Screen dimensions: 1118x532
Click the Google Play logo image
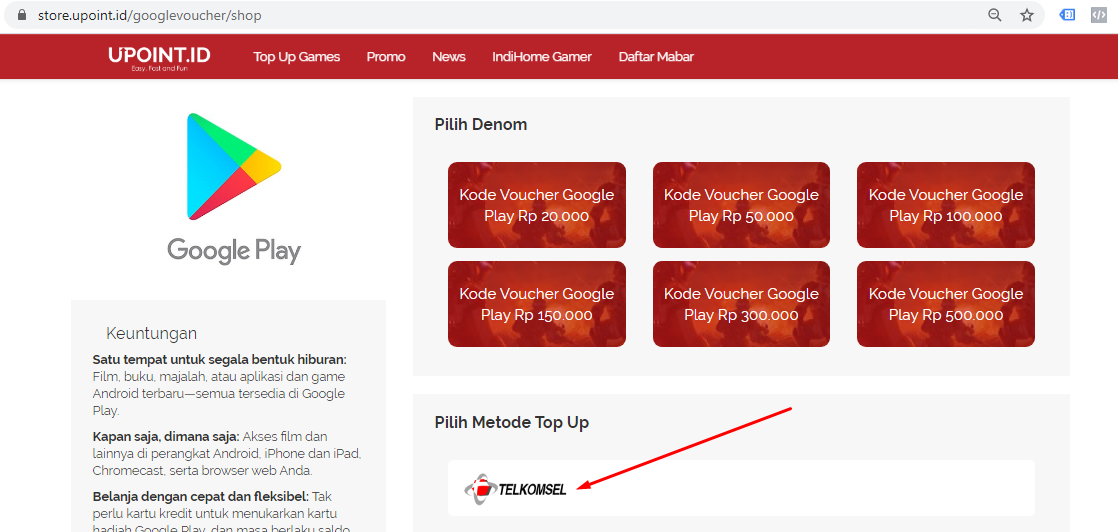coord(234,188)
